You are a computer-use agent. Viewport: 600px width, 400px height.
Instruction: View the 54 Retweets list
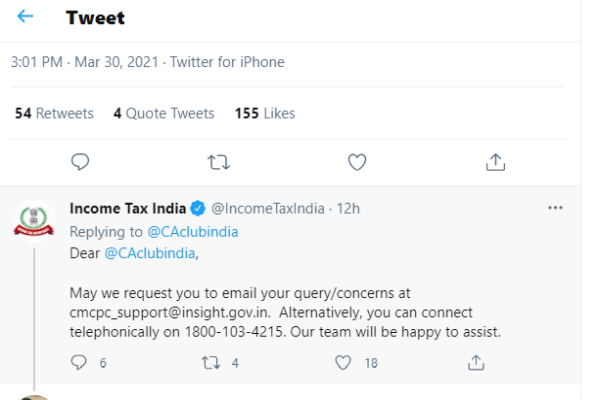pyautogui.click(x=54, y=113)
